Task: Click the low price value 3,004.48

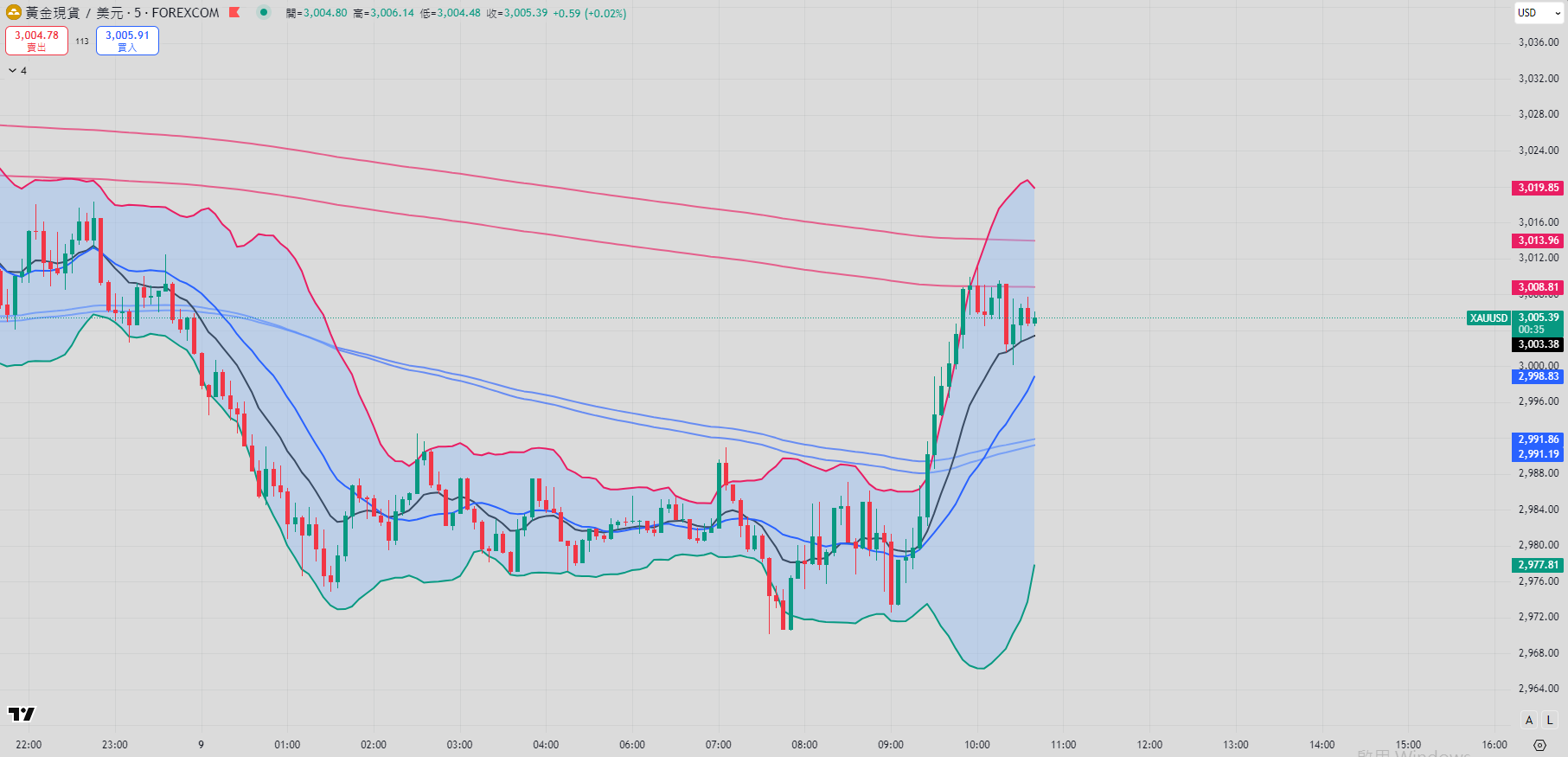Action: pyautogui.click(x=458, y=13)
